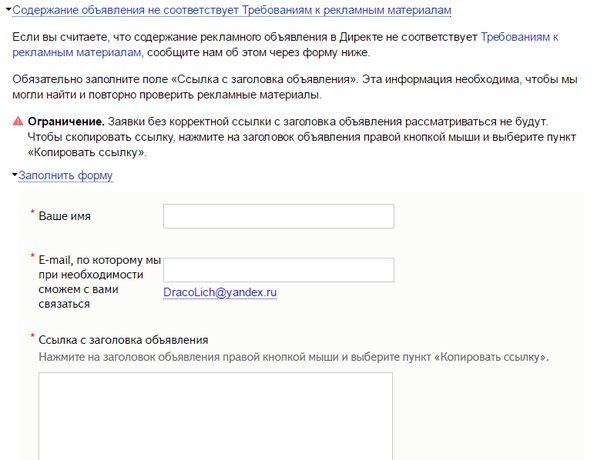This screenshot has height=460, width=600.
Task: Collapse the top section arrow beside the heading
Action: 9,10
